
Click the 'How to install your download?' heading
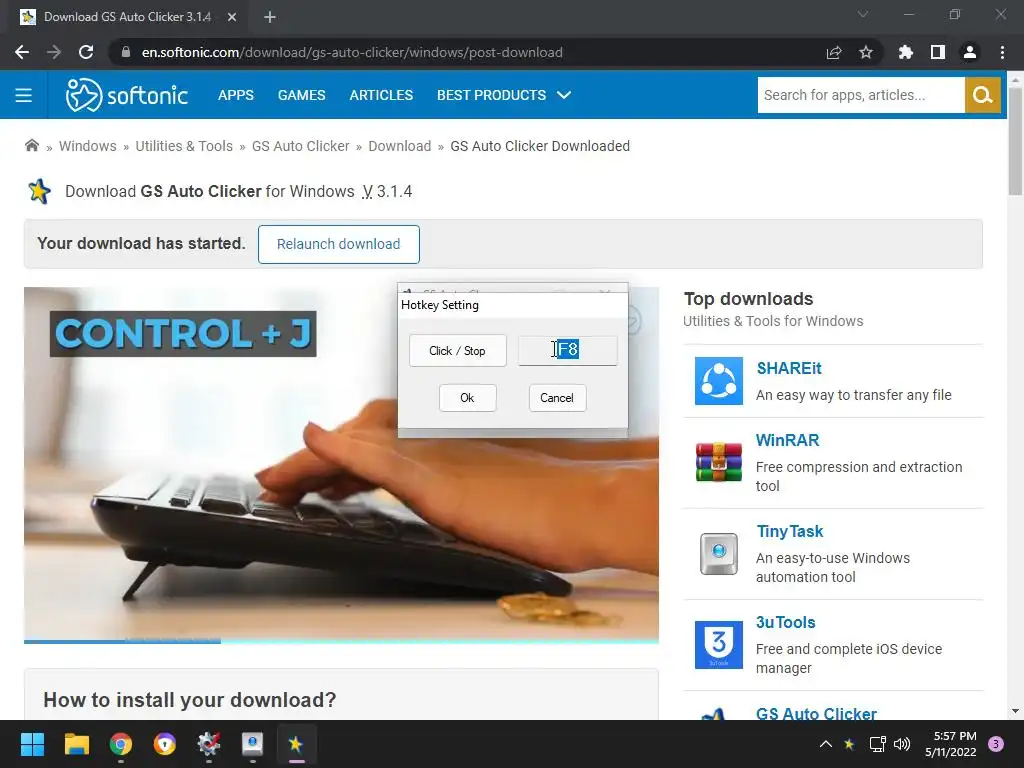(x=189, y=700)
